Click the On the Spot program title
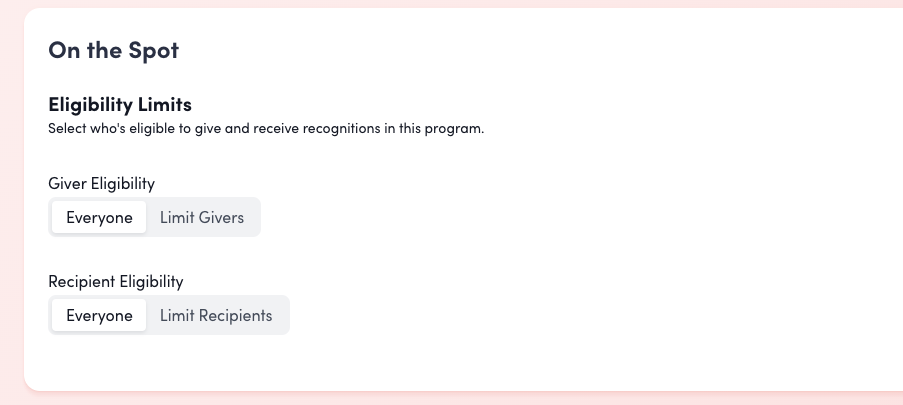This screenshot has width=903, height=405. coord(113,50)
